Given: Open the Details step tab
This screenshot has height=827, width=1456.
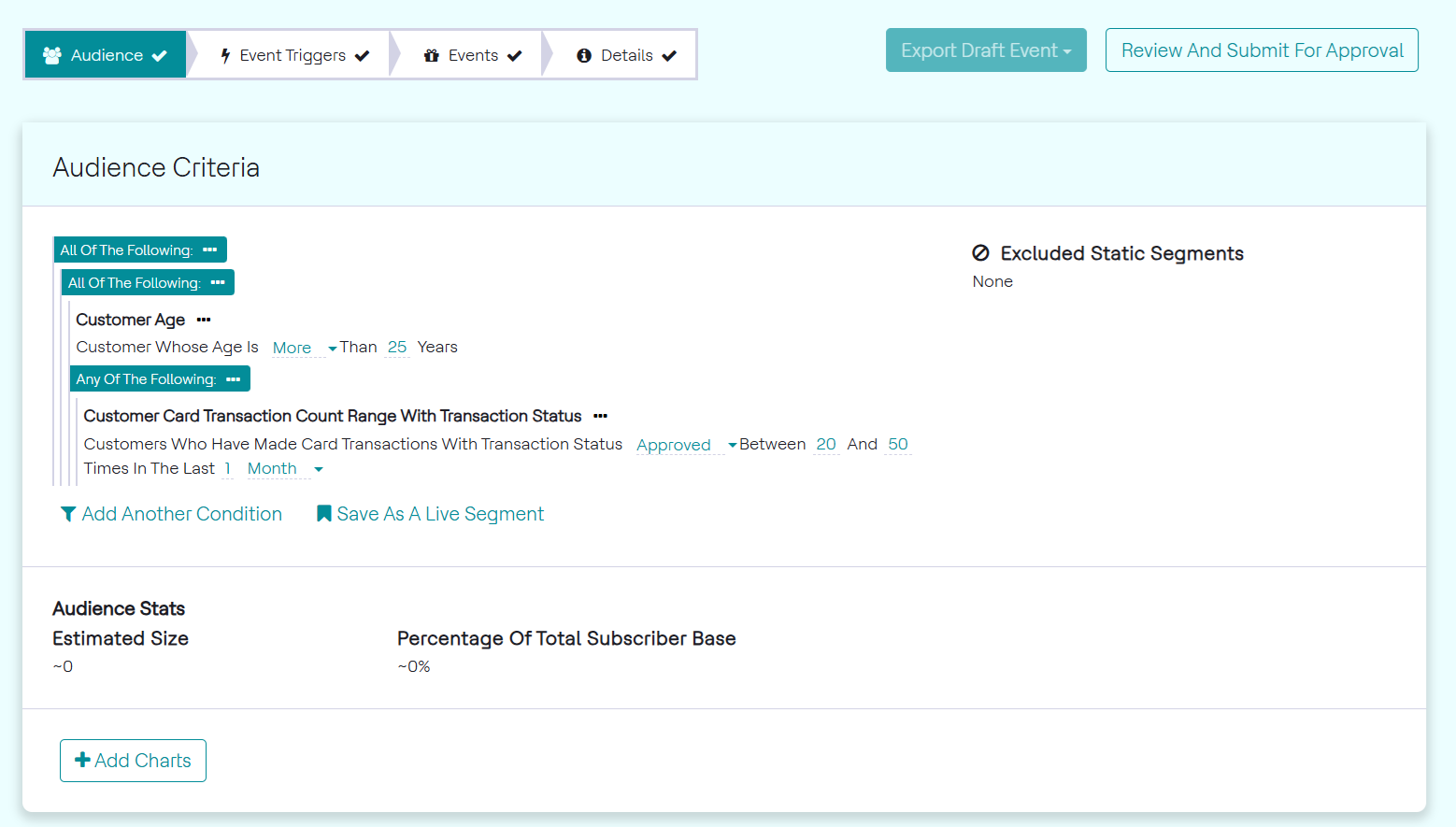Looking at the screenshot, I should tap(626, 55).
